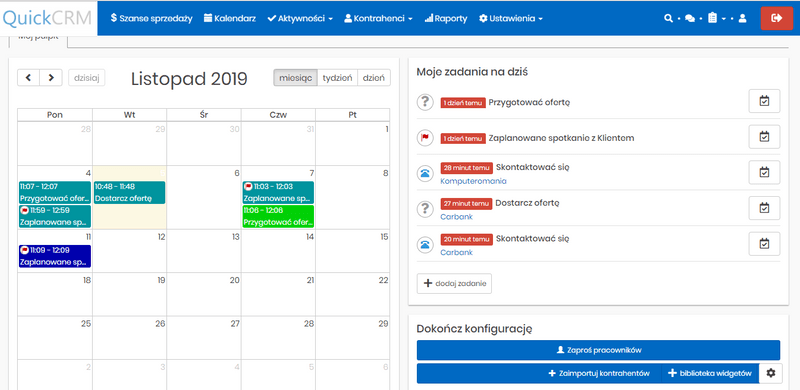Click the 28 minut temu red badge
This screenshot has width=800, height=390.
click(466, 167)
